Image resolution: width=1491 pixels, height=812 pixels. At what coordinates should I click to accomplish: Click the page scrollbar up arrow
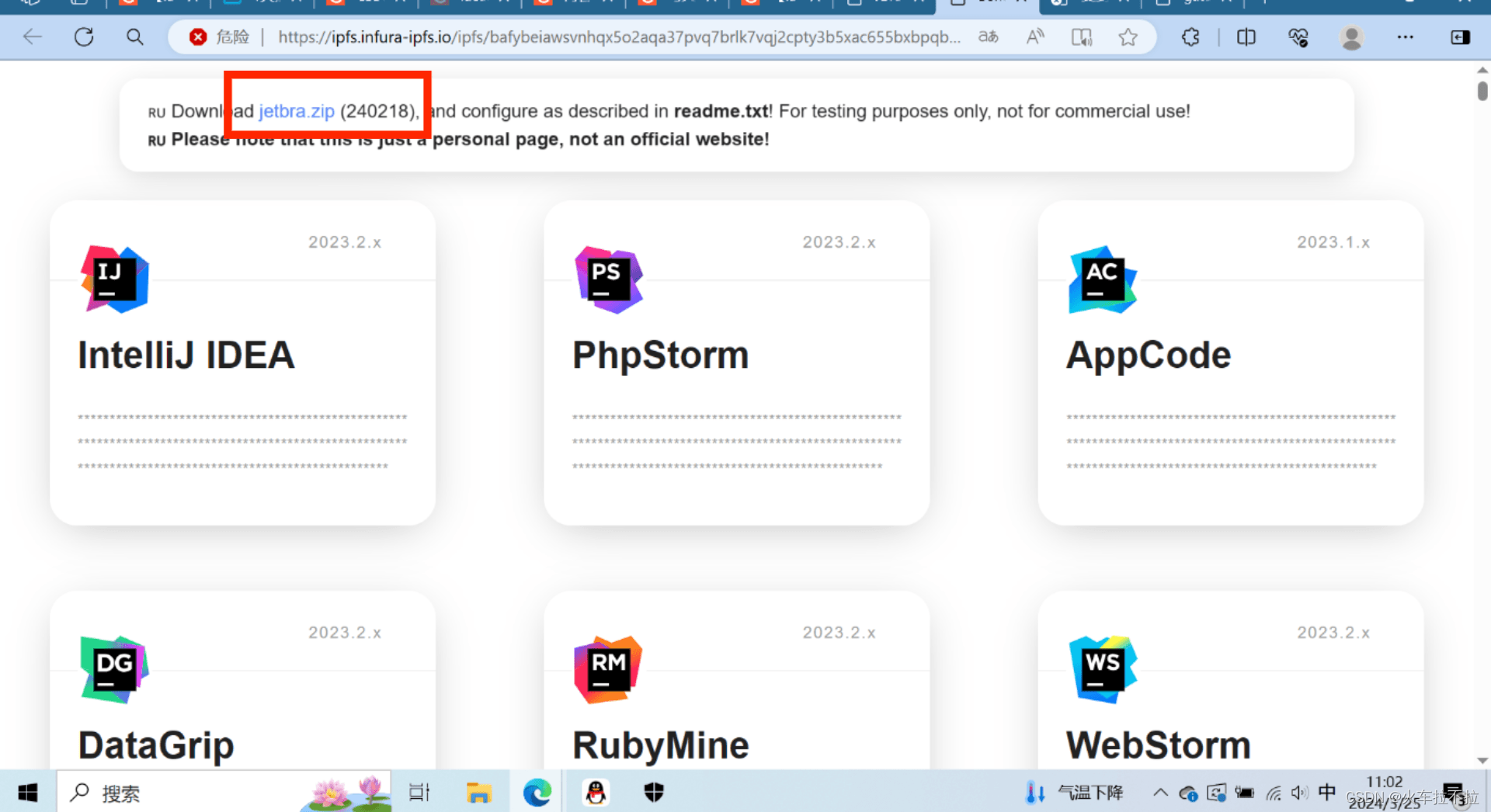click(1482, 70)
